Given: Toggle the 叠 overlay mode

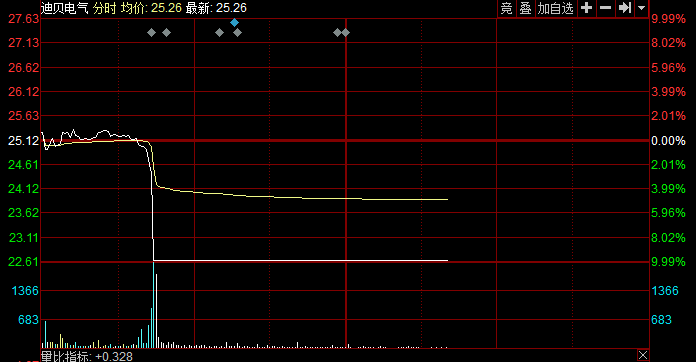Looking at the screenshot, I should [x=525, y=8].
